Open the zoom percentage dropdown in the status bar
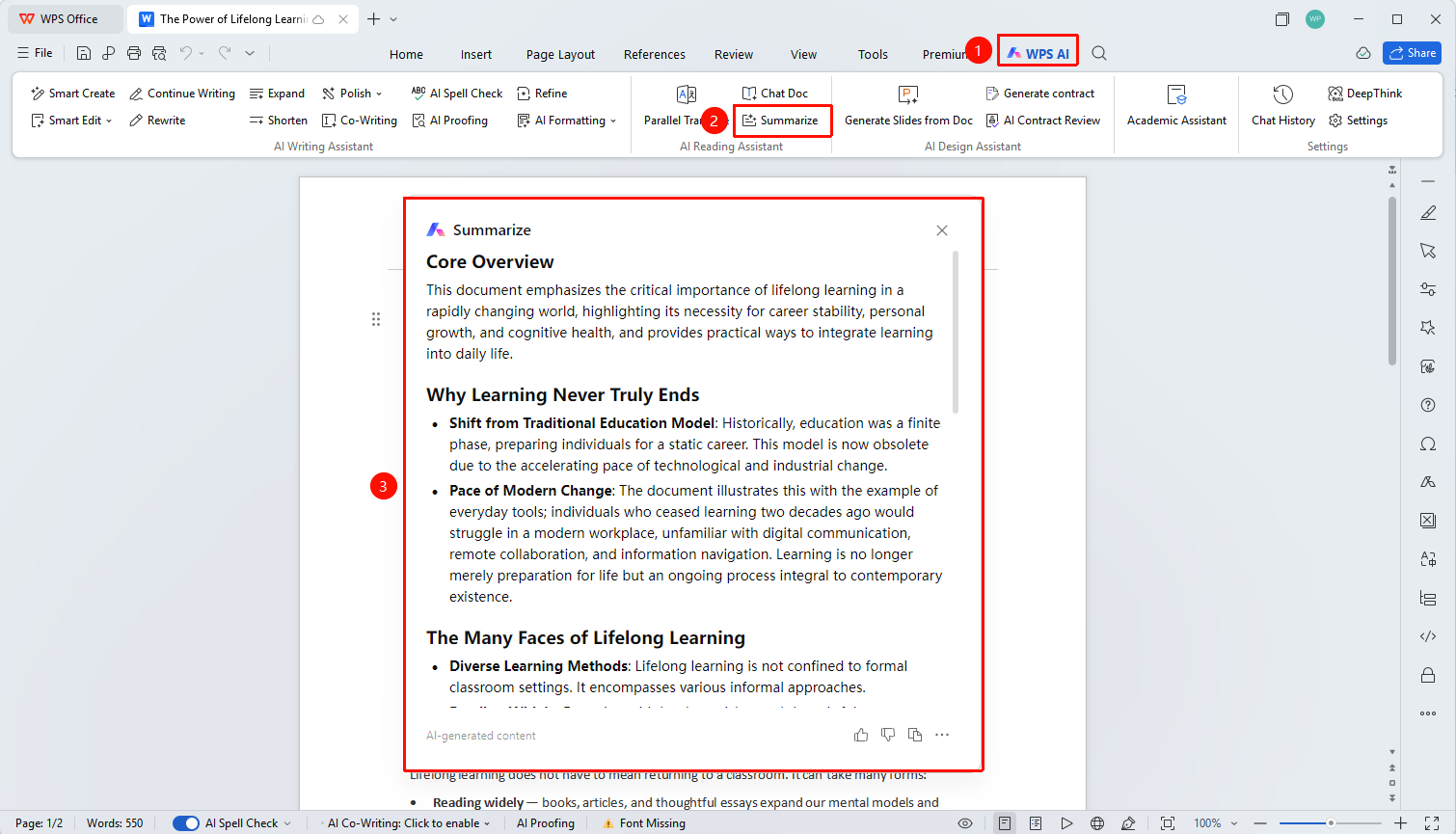1456x834 pixels. pos(1234,823)
